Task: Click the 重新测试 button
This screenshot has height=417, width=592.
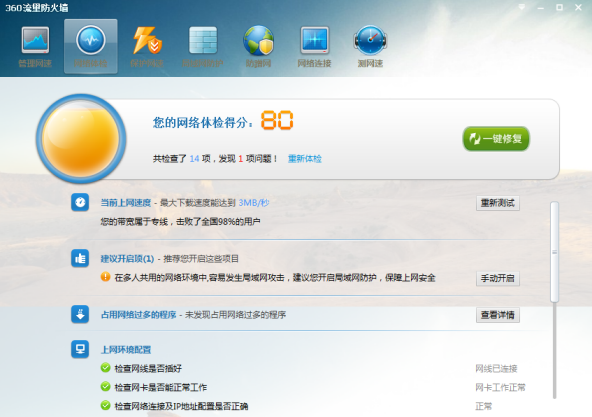Action: pyautogui.click(x=498, y=203)
